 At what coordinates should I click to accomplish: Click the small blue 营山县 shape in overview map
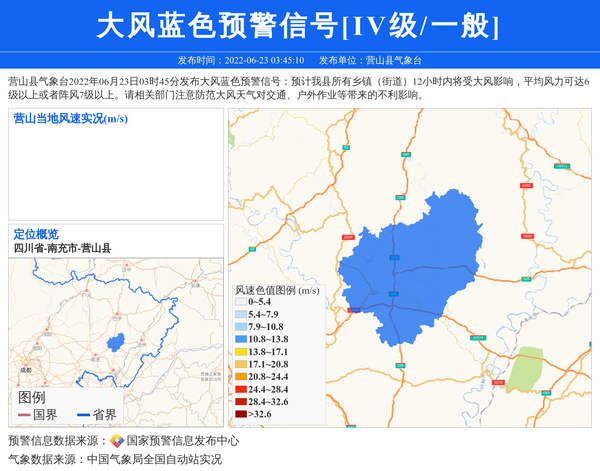[116, 342]
